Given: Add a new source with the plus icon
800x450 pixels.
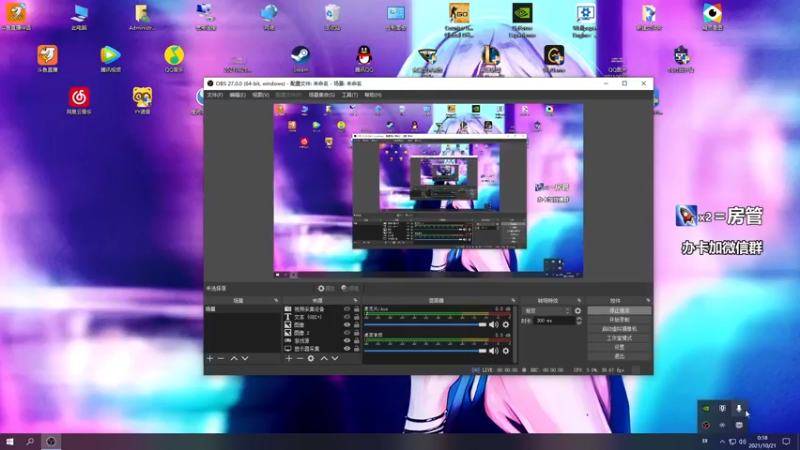Looking at the screenshot, I should tap(289, 358).
